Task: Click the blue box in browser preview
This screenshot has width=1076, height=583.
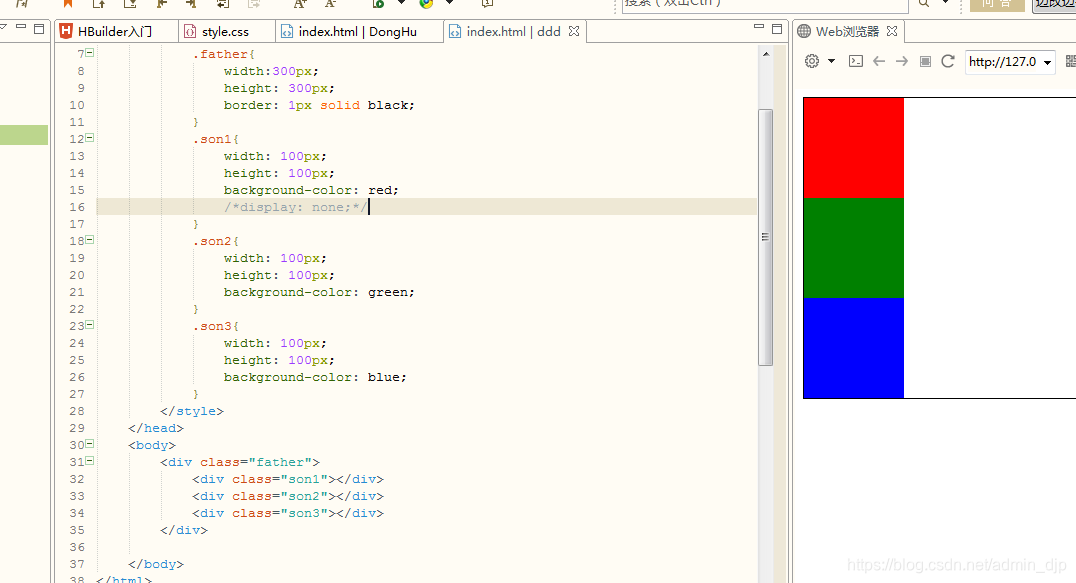Action: [854, 348]
